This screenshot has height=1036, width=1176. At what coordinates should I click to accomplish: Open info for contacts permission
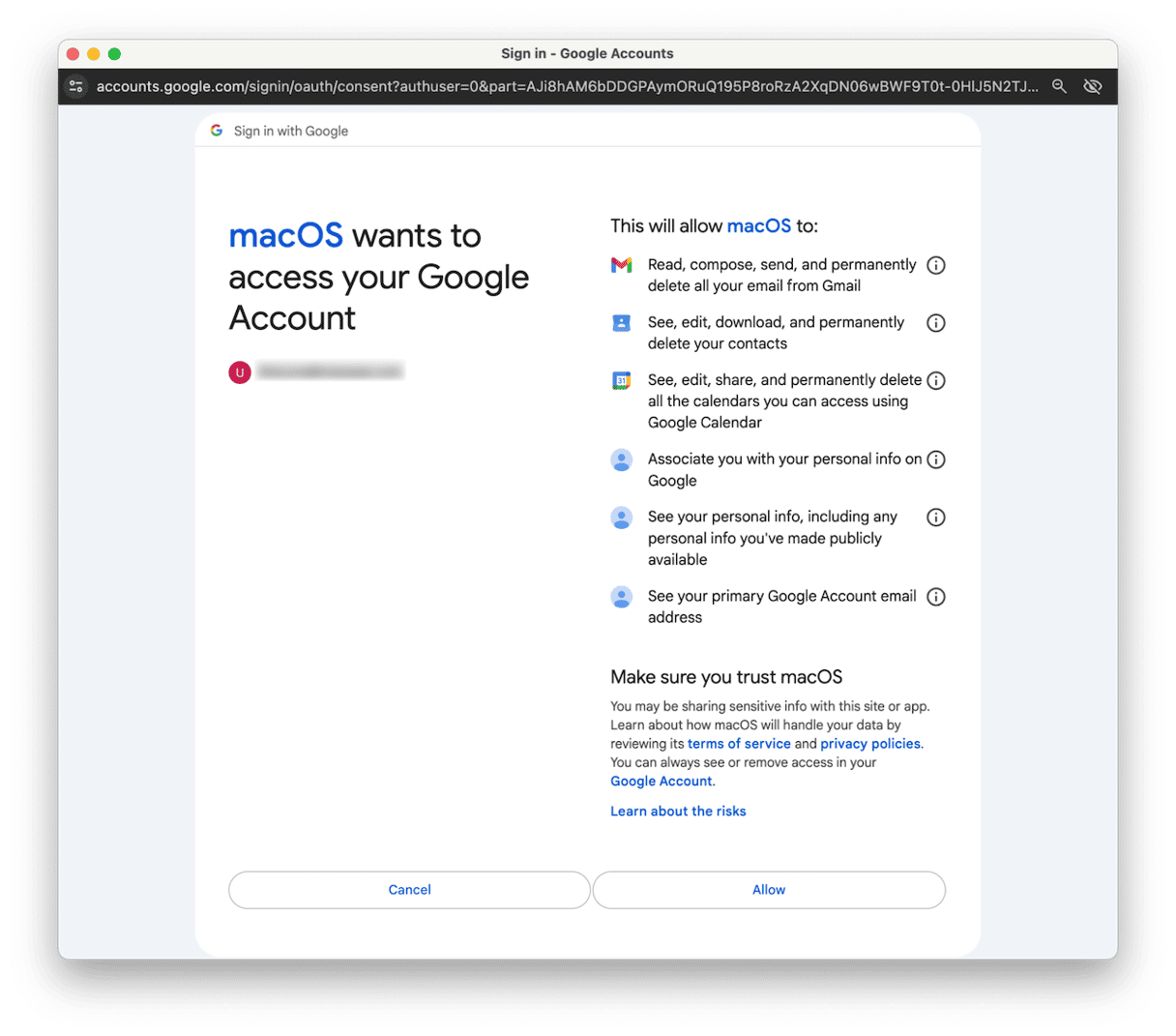[935, 323]
